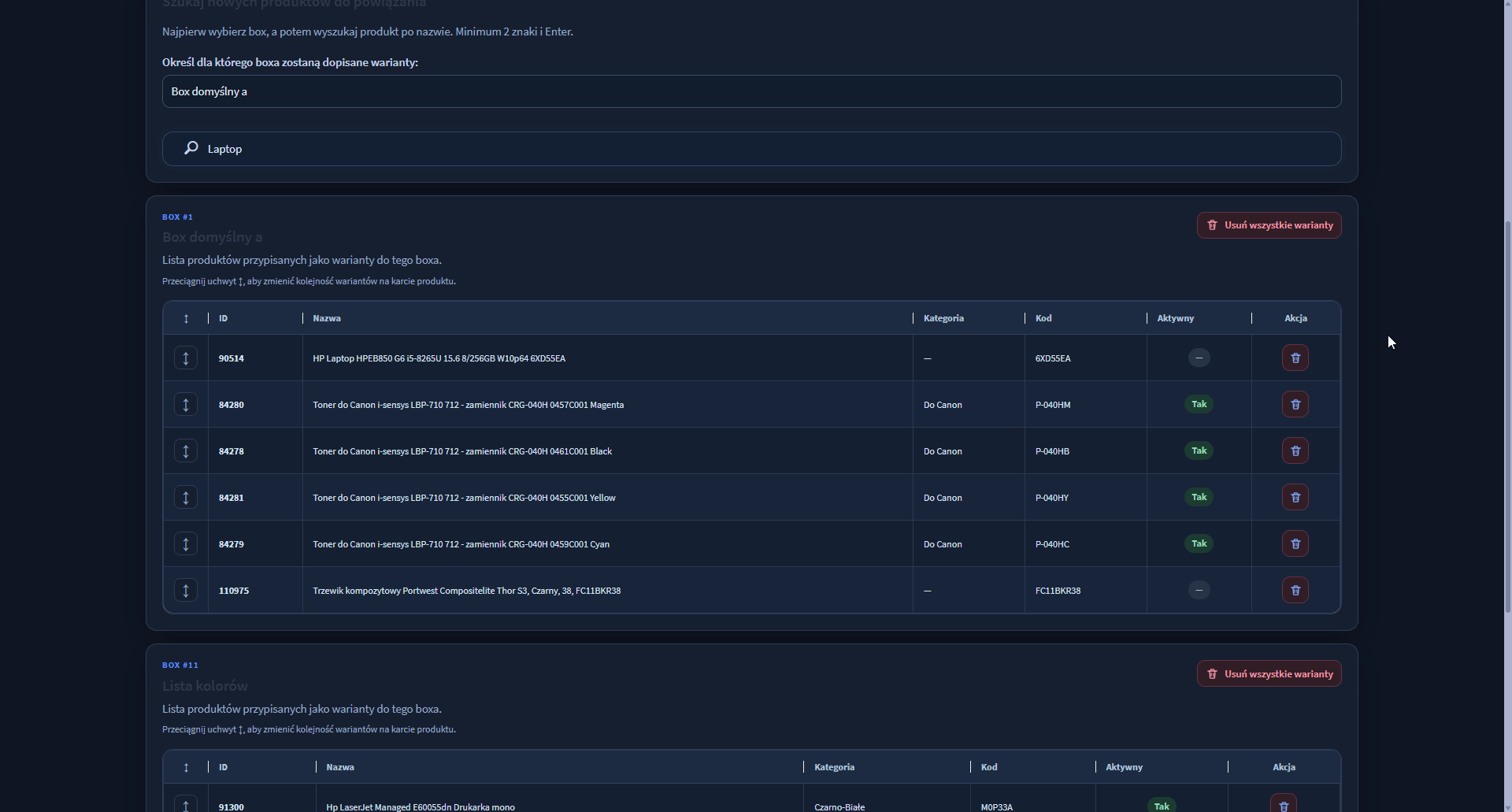Click product code P-040HM

pyautogui.click(x=1053, y=405)
